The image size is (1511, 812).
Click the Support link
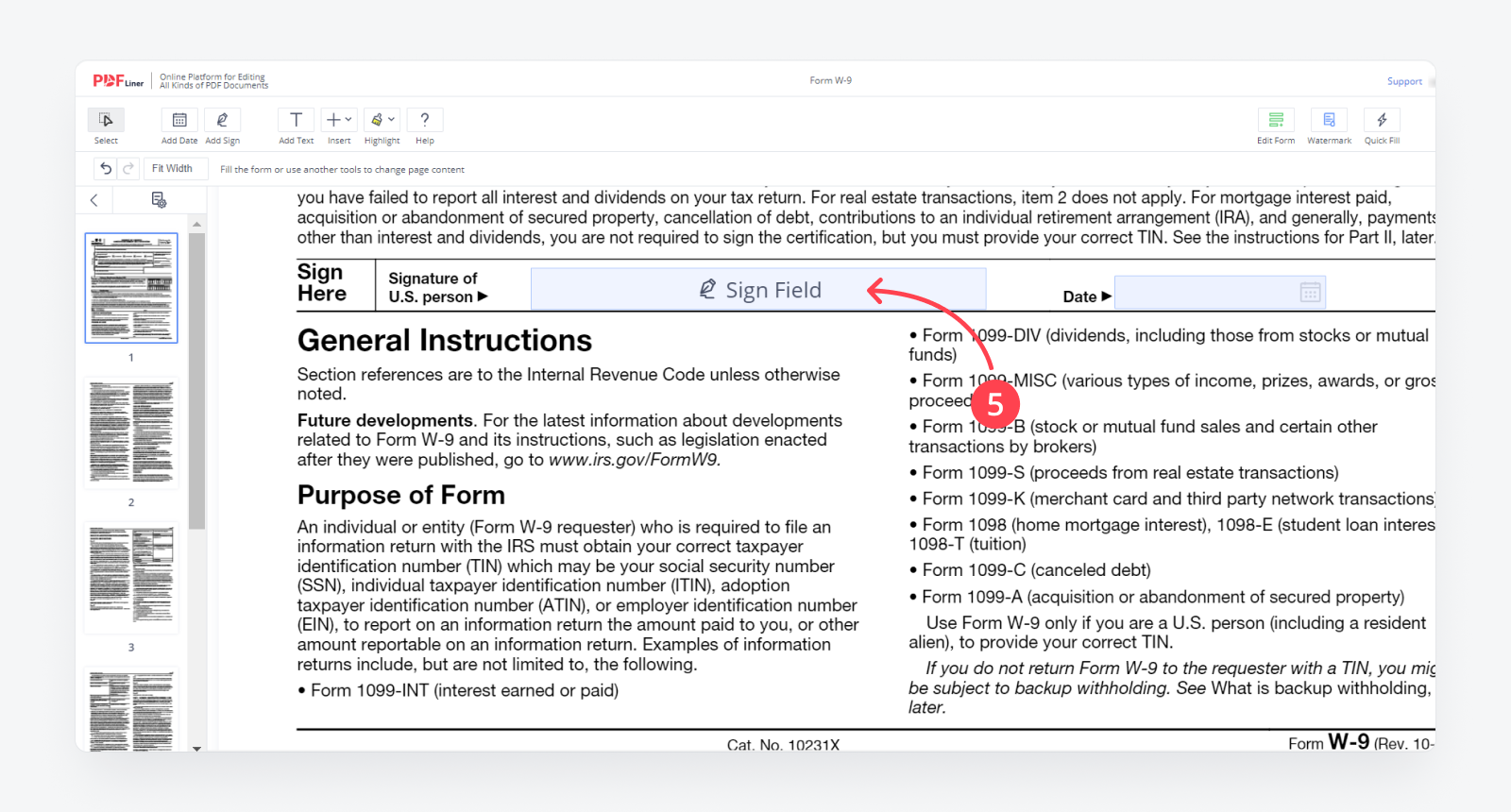(1404, 81)
